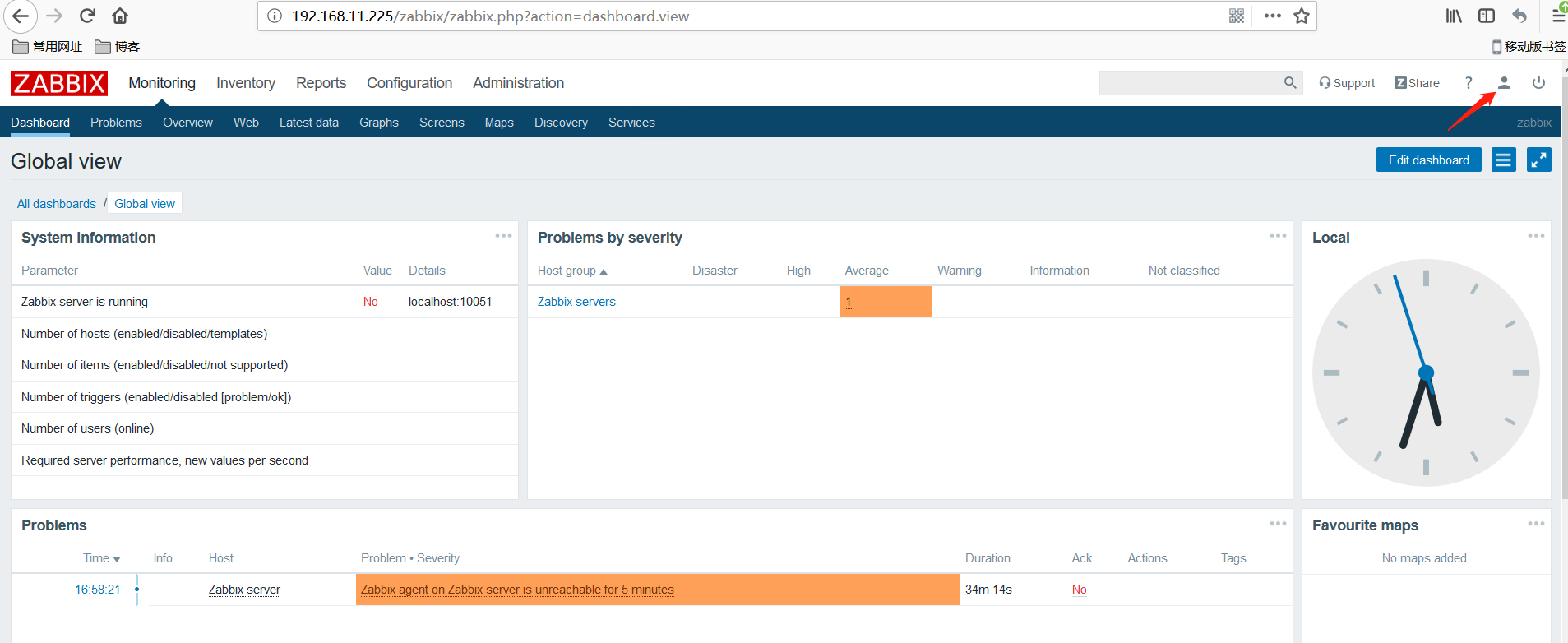The image size is (1568, 643).
Task: Click the browser address bar URL
Action: point(490,16)
